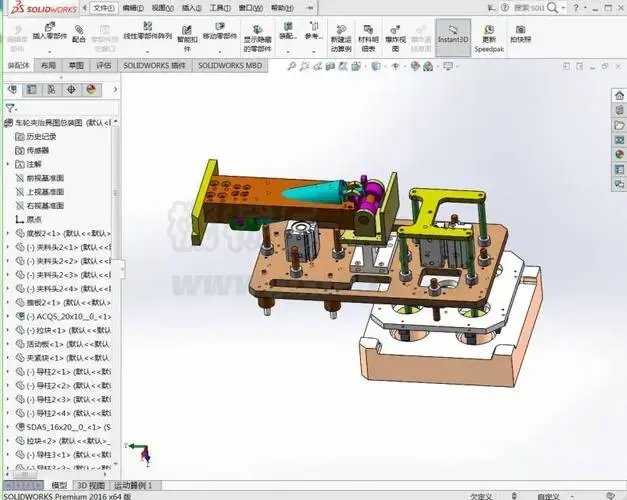Screen dimensions: 627x500
Task: Expand the 注解 folder in the tree
Action: pos(8,164)
